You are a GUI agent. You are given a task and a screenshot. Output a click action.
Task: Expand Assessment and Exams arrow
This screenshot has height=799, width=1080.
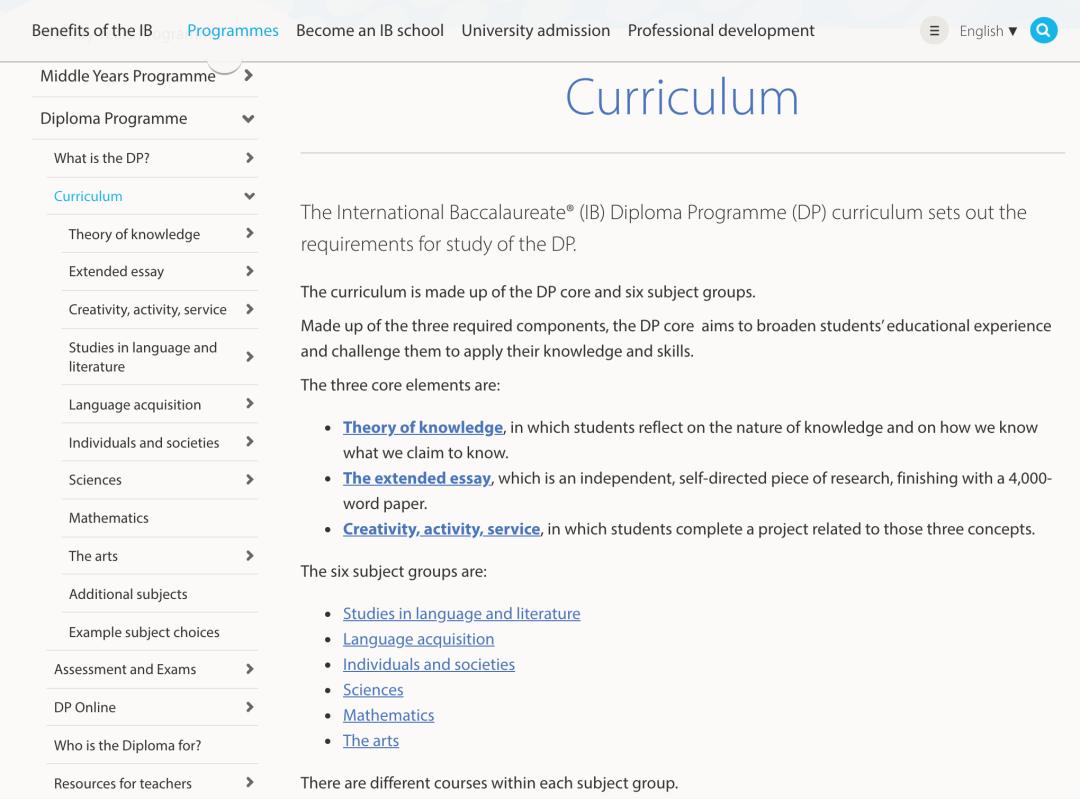[x=249, y=669]
